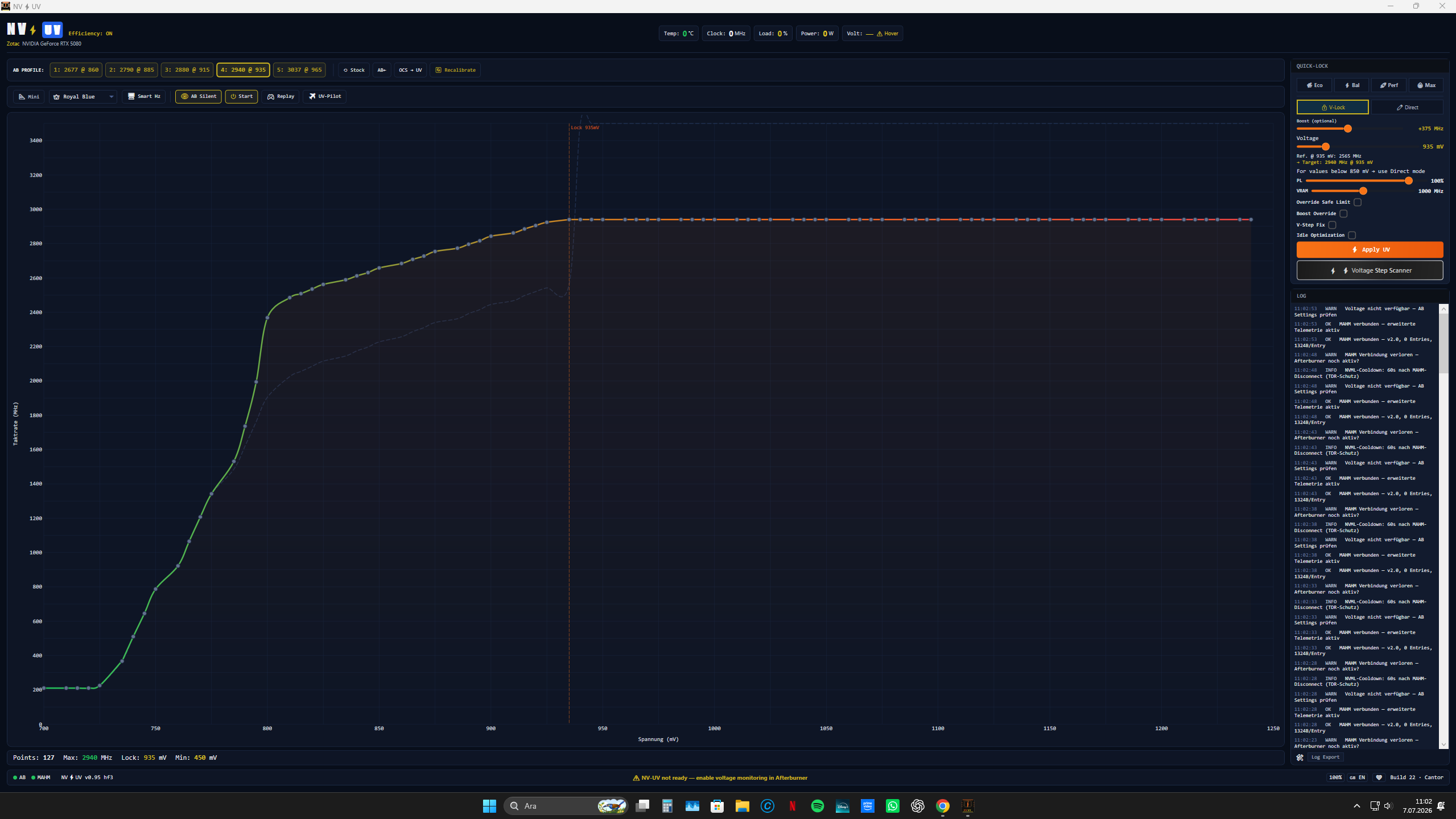This screenshot has height=819, width=1456.
Task: Click the NV UV logo
Action: [x=35, y=30]
